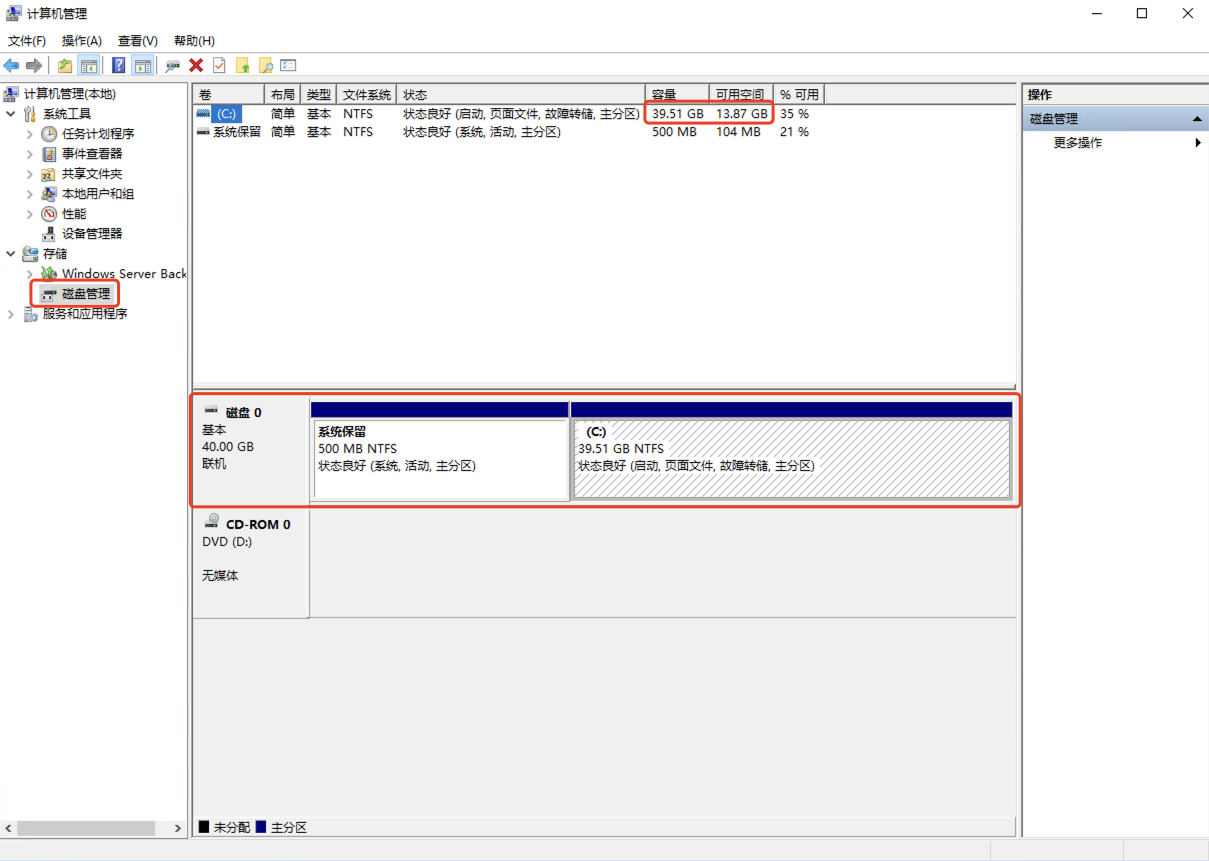Screen dimensions: 1209x861
Task: Click the 主分区 blue legend swatch
Action: pyautogui.click(x=262, y=828)
